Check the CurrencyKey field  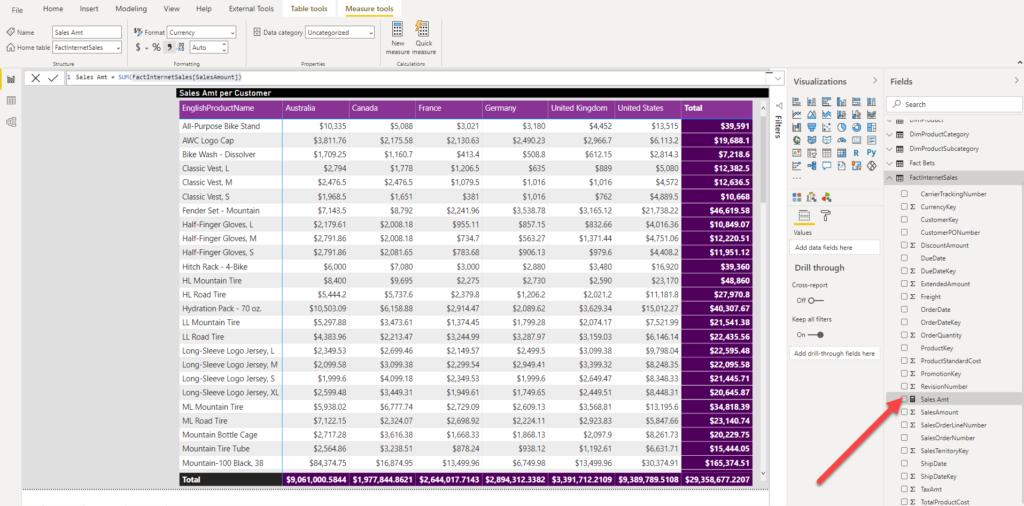pos(904,206)
